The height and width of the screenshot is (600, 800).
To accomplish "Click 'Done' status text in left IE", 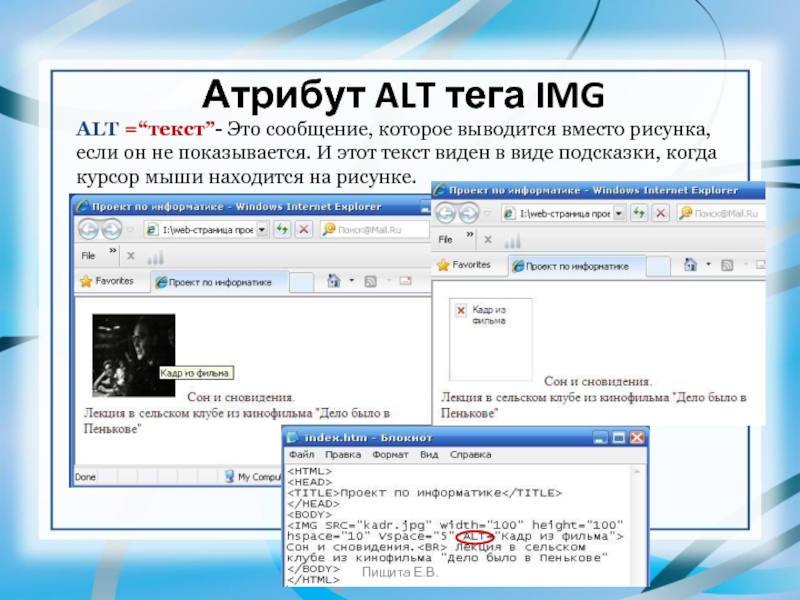I will coord(85,477).
